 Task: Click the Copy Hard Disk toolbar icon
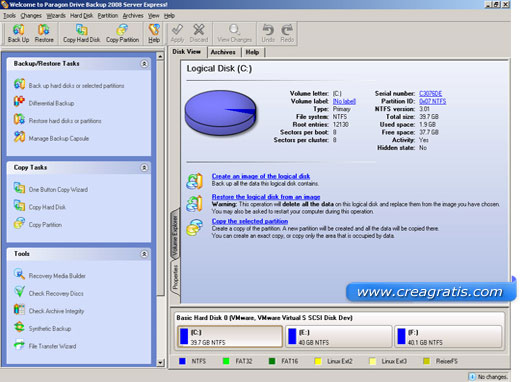(81, 30)
